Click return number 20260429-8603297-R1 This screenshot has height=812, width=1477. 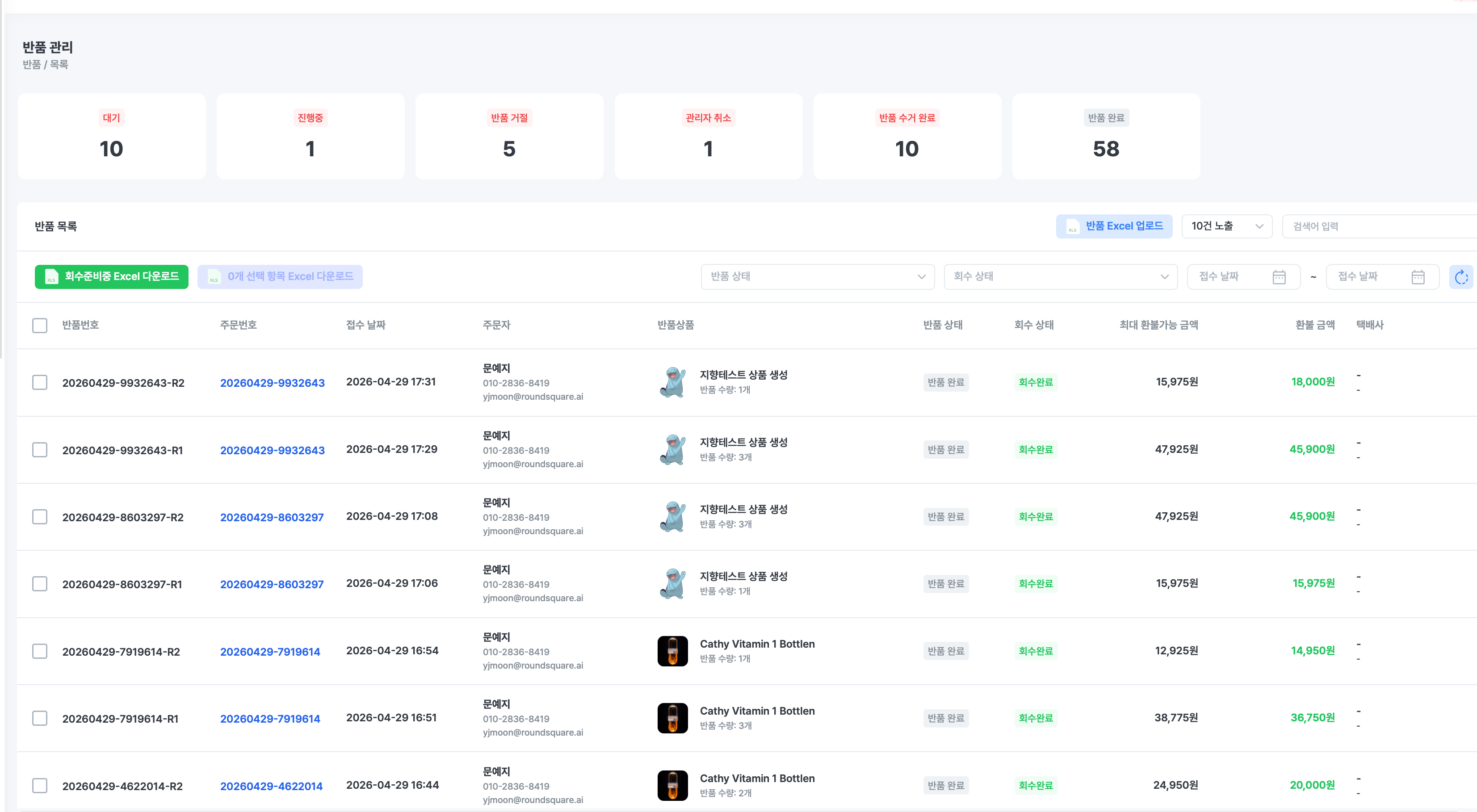point(122,585)
